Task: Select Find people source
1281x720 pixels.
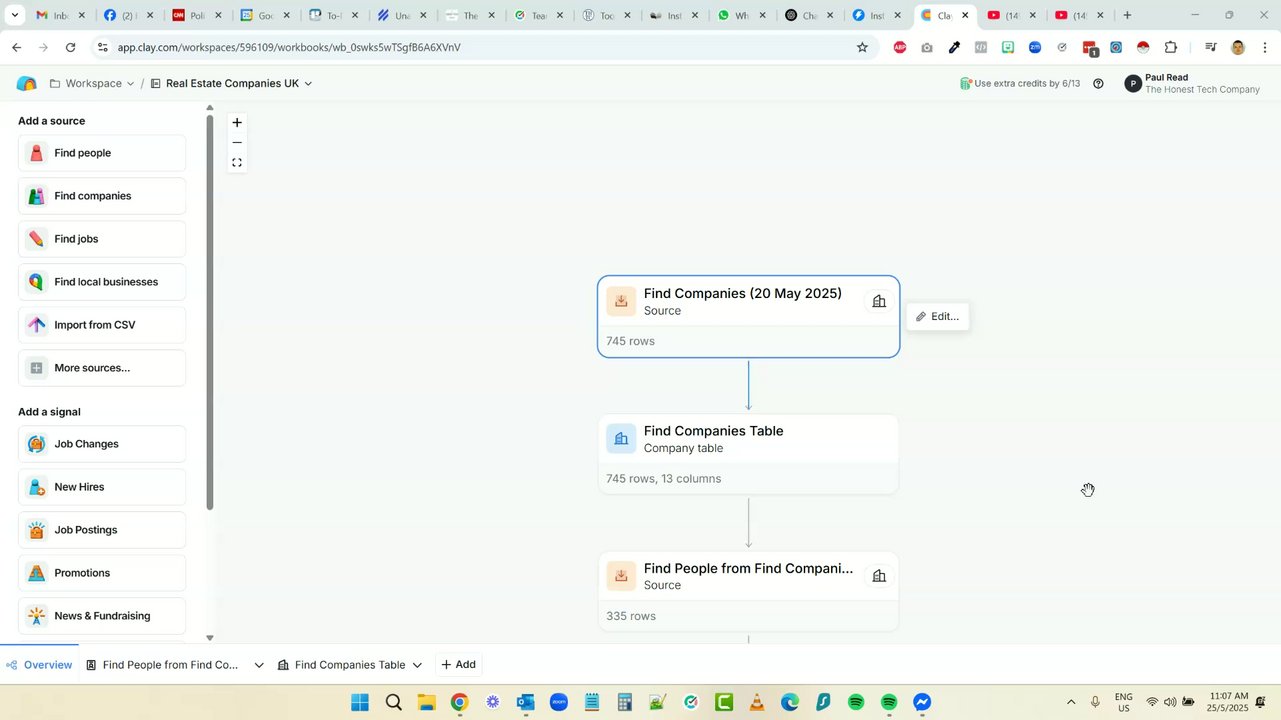Action: [102, 153]
